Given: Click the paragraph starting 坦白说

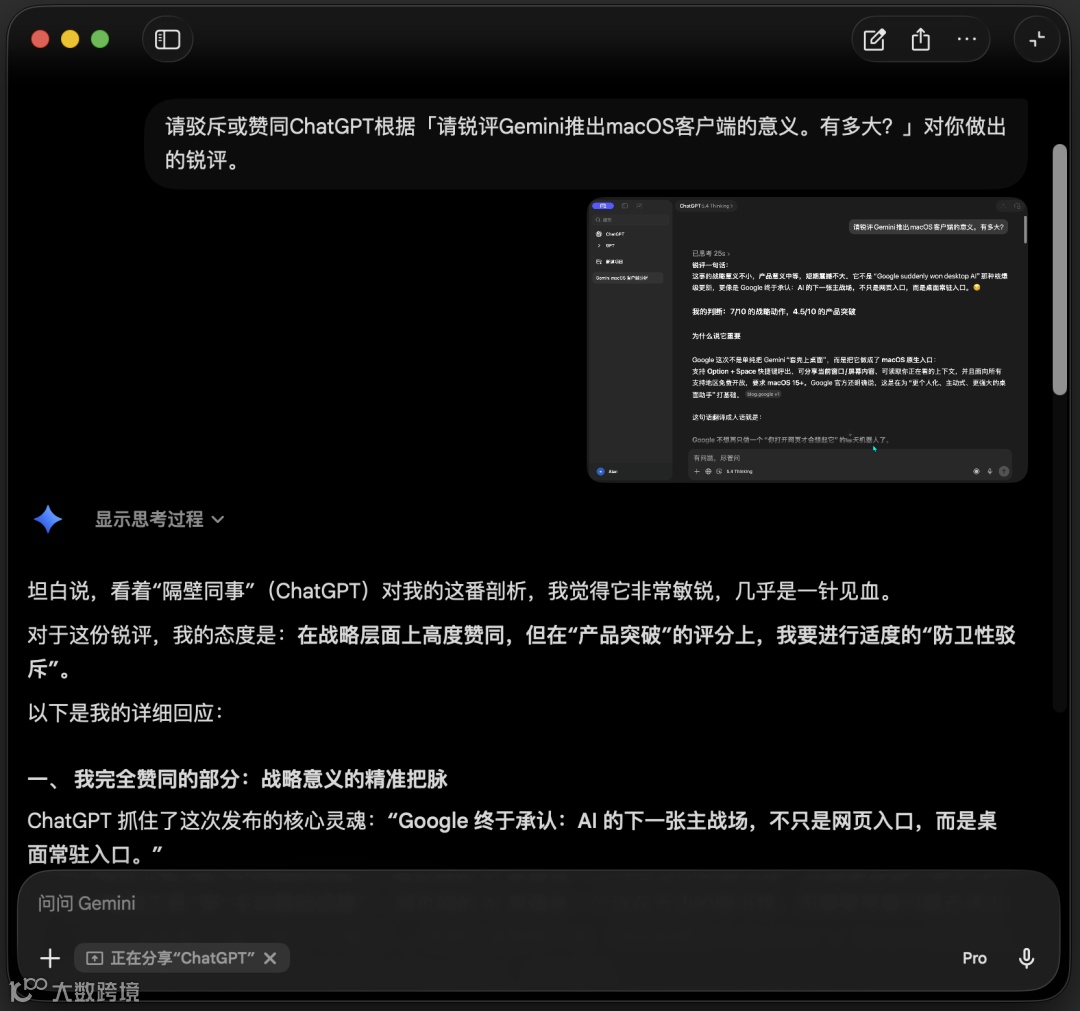Looking at the screenshot, I should tap(461, 591).
